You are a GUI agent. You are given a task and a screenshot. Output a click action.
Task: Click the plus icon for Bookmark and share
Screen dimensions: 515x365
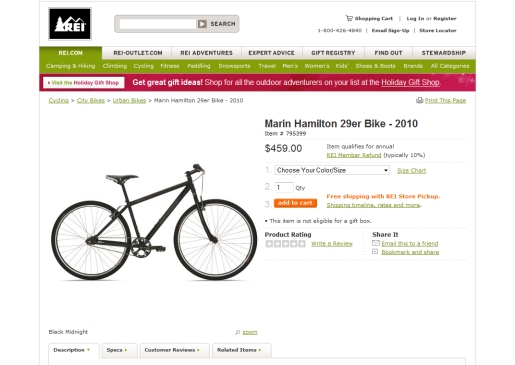[x=375, y=252]
